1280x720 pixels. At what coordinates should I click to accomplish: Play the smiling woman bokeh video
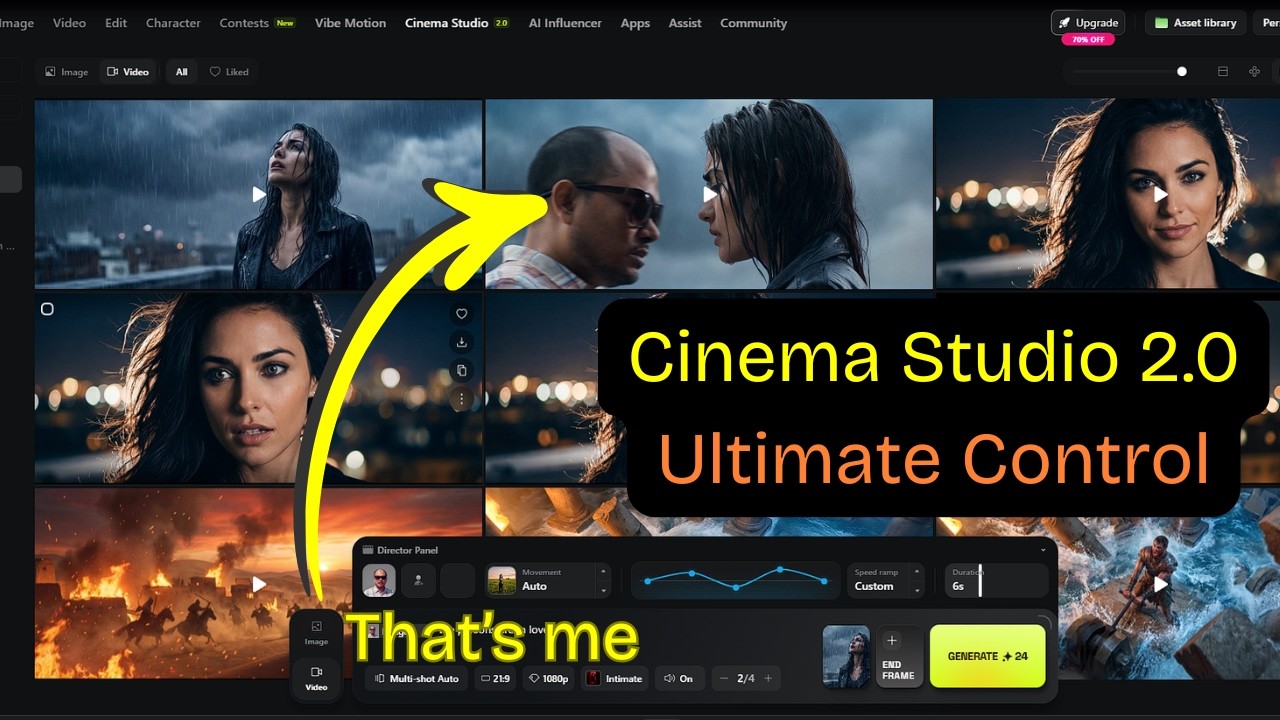(1161, 194)
